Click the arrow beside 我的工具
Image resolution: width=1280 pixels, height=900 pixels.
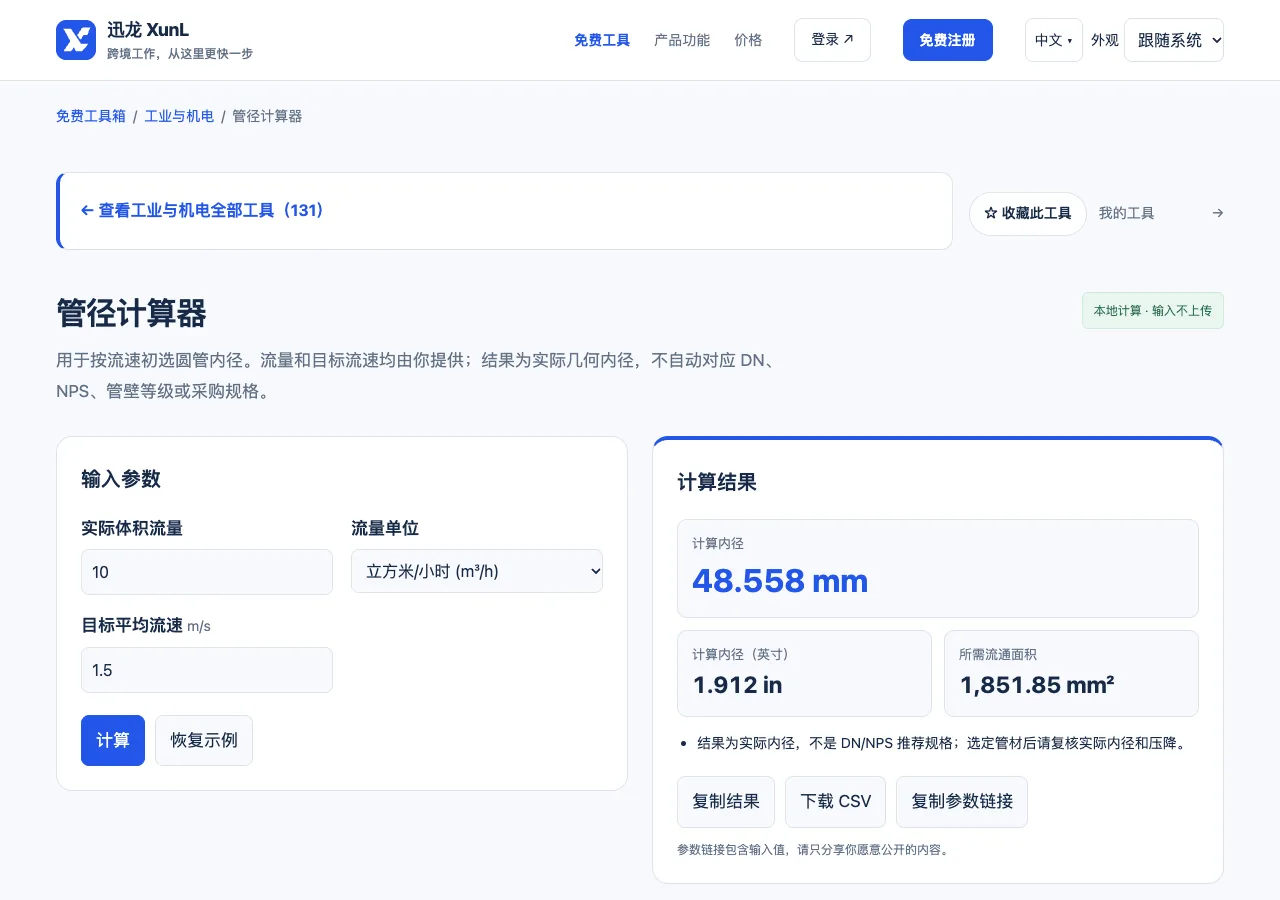[x=1217, y=213]
